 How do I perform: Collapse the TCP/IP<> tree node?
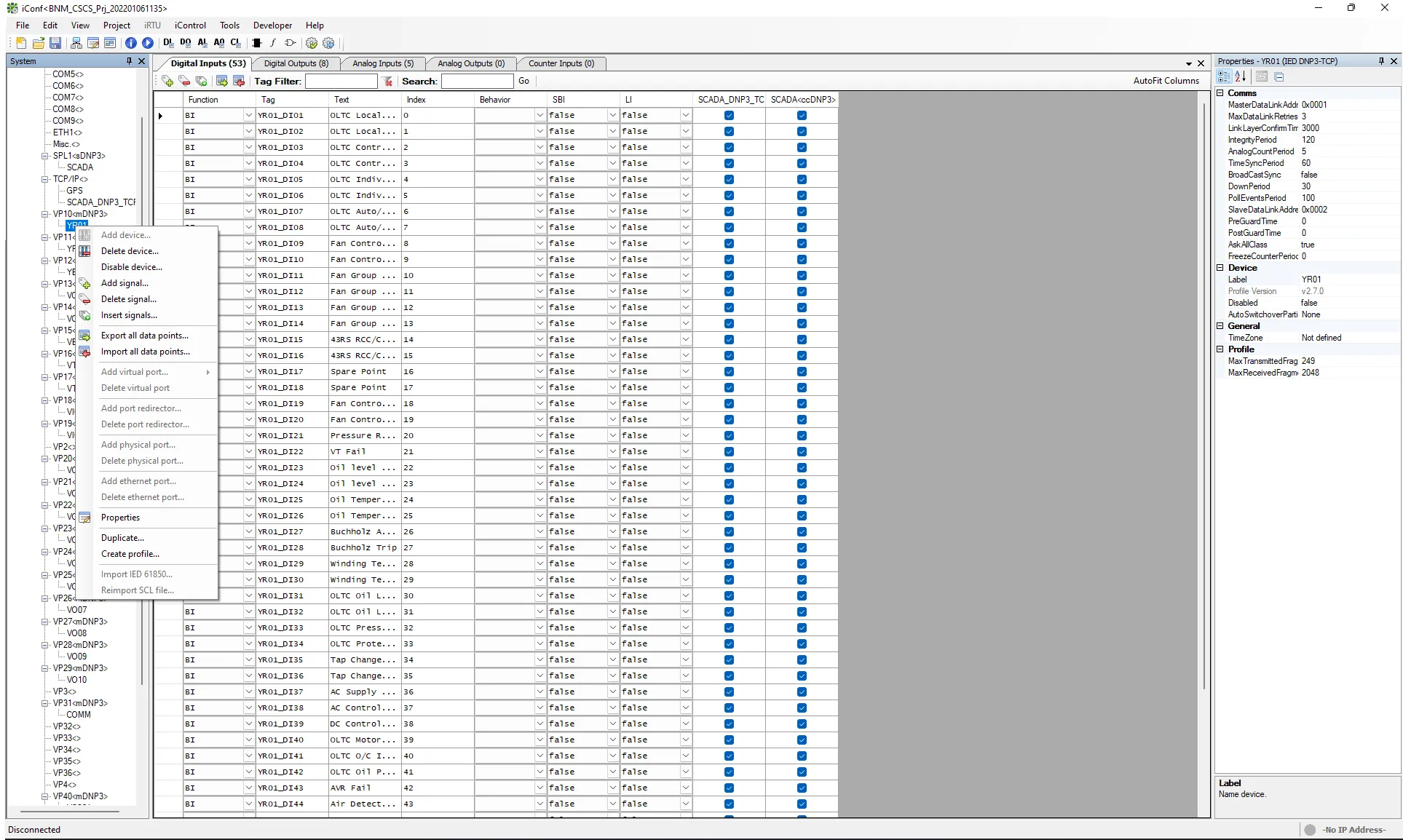(45, 179)
